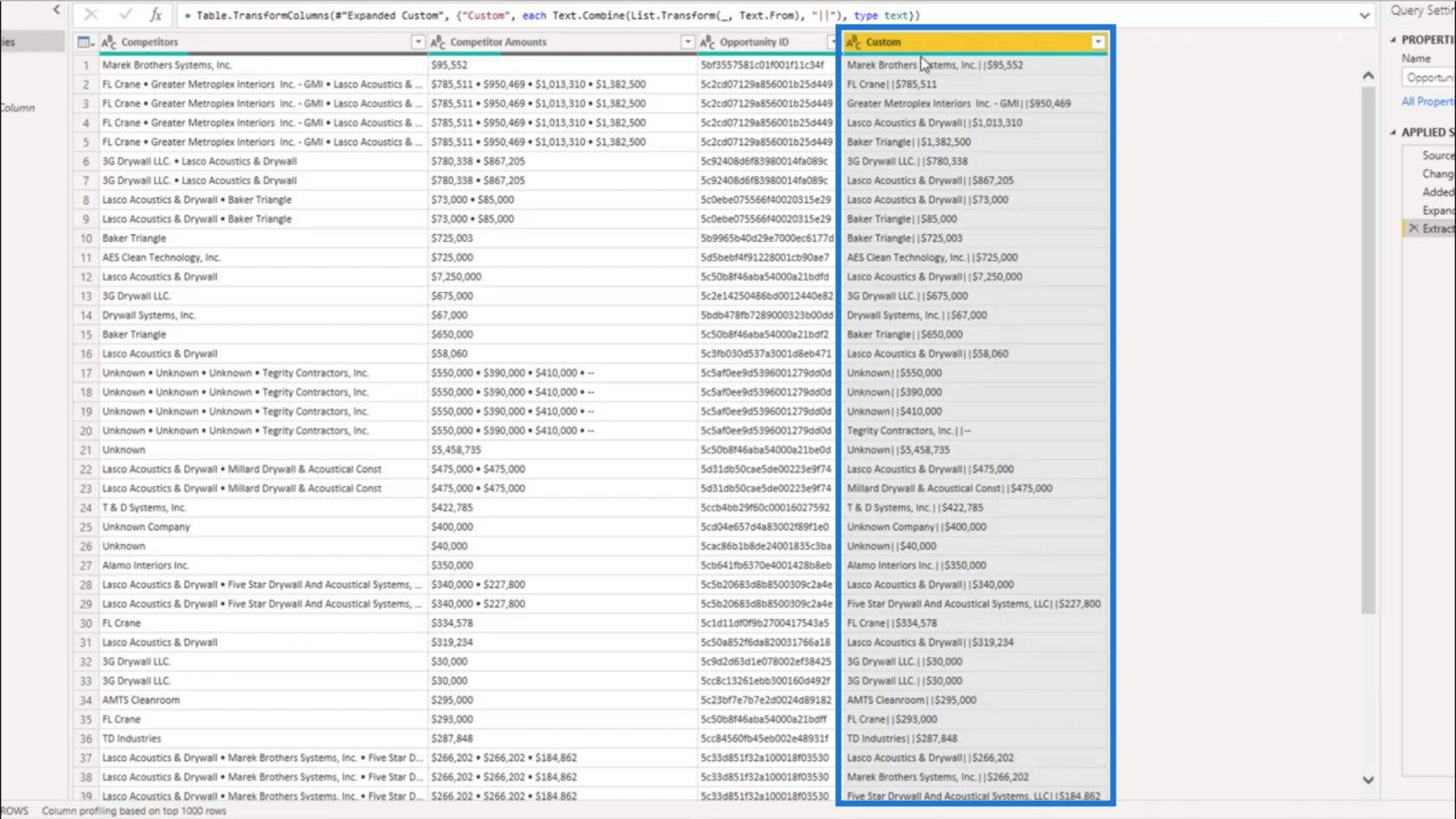
Task: Click opportunity ID '5bf3557581c01f001f11c34f'
Action: point(763,65)
